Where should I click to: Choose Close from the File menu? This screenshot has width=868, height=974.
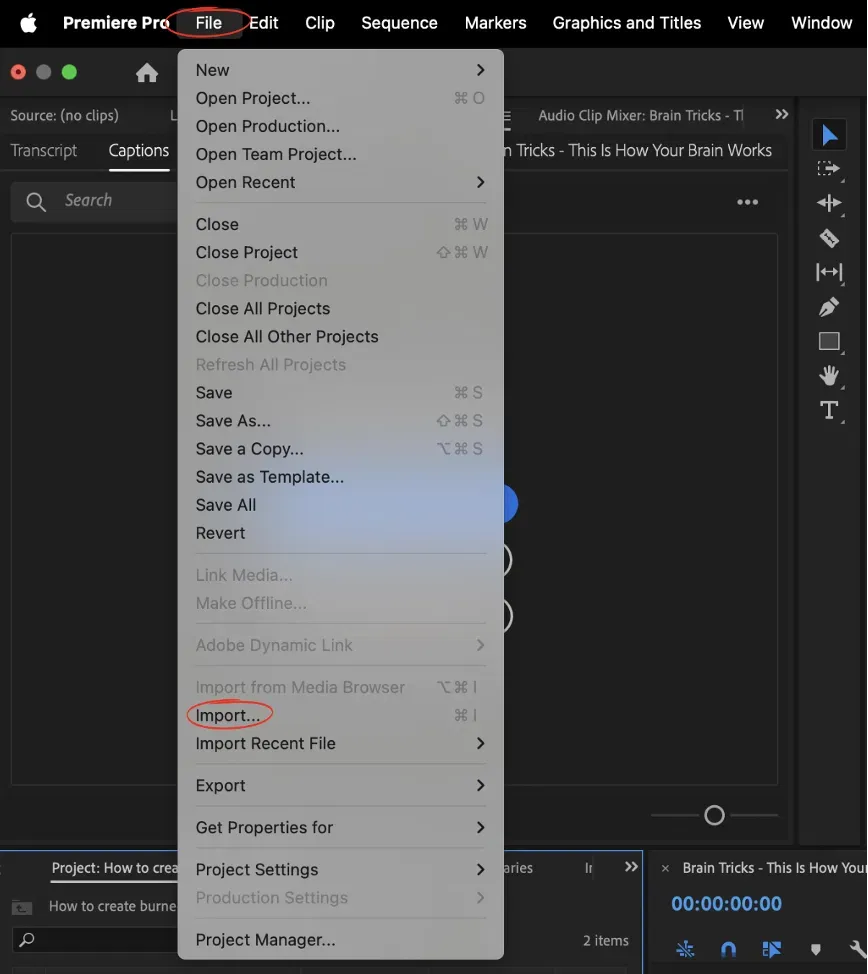pyautogui.click(x=340, y=224)
